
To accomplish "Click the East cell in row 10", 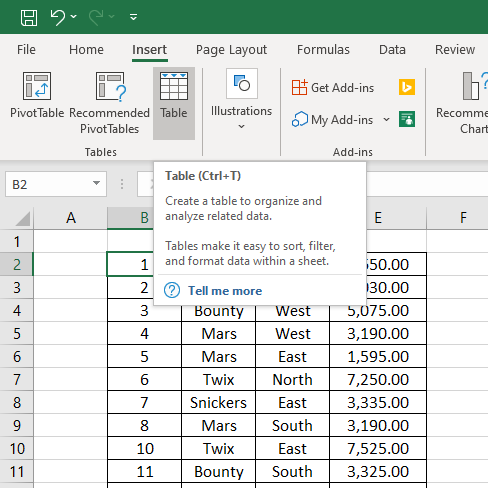I will pos(292,448).
